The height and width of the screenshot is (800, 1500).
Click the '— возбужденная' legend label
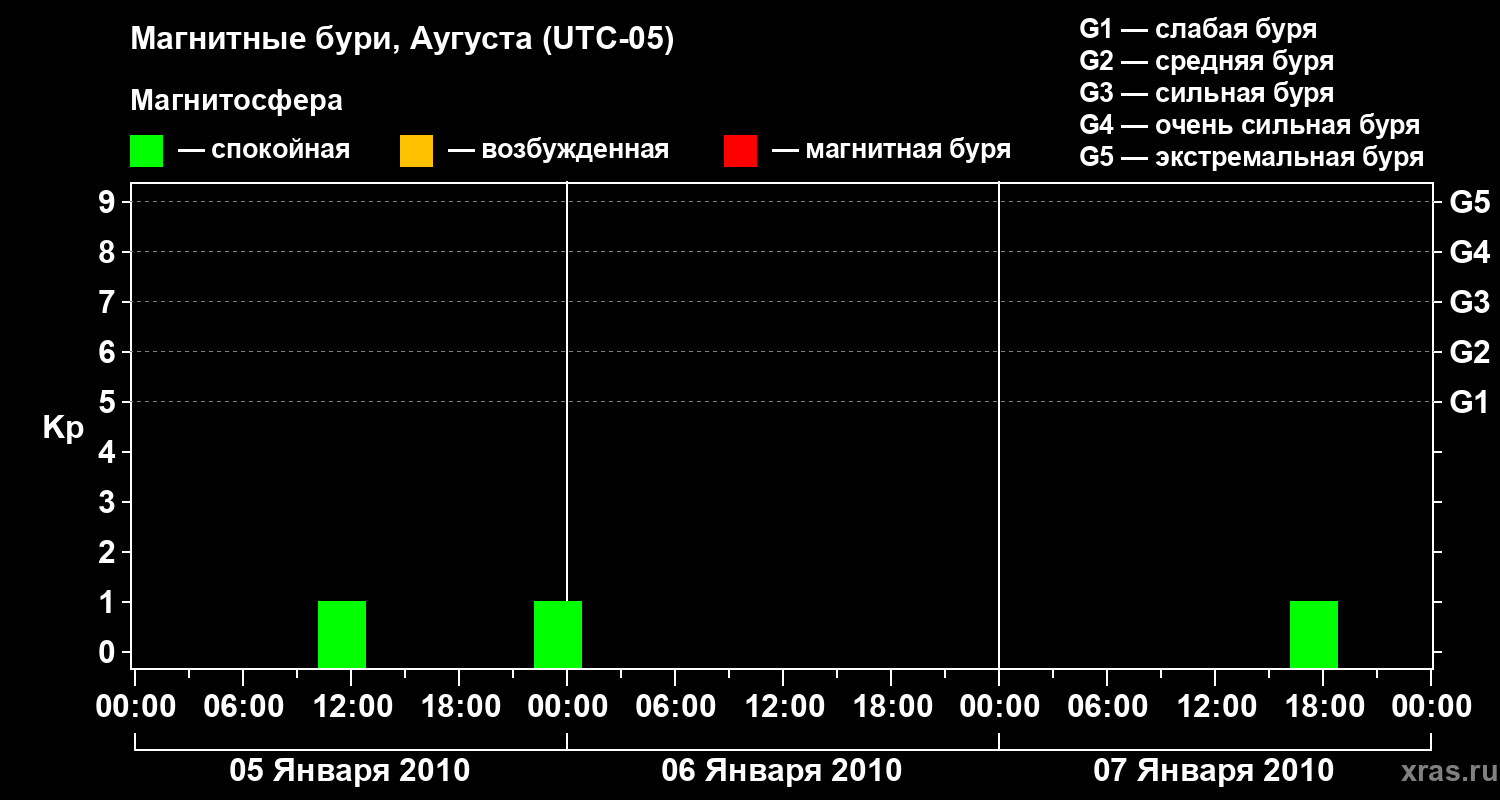click(558, 150)
